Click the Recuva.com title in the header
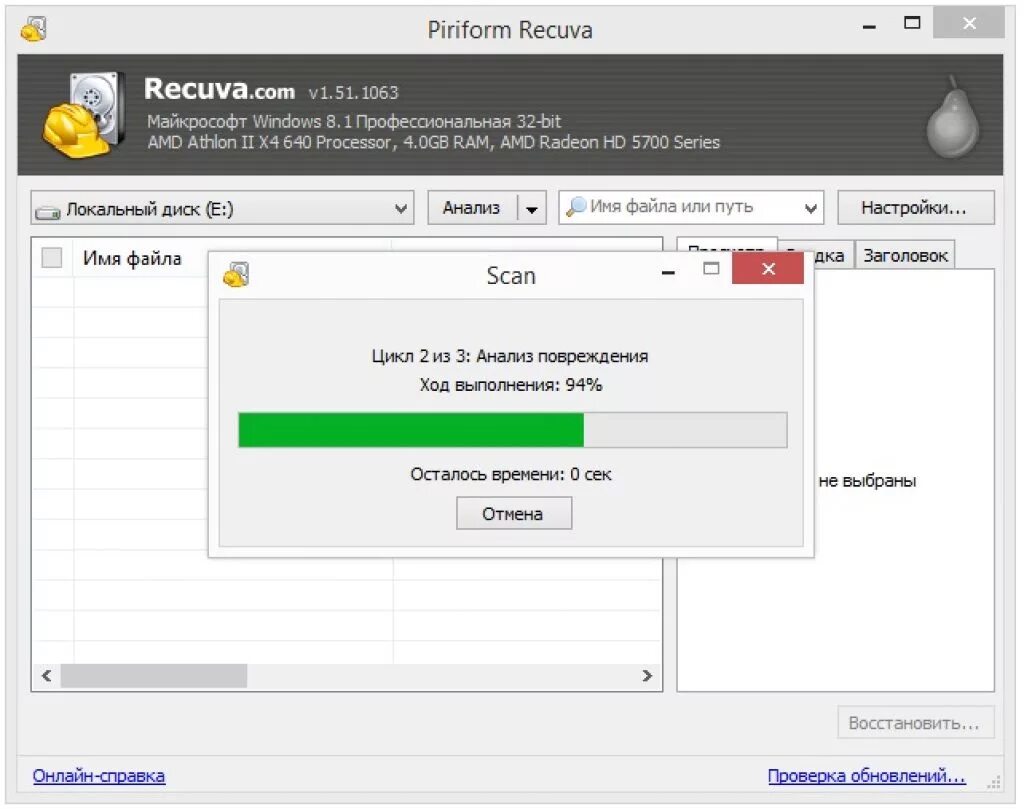 (x=219, y=89)
